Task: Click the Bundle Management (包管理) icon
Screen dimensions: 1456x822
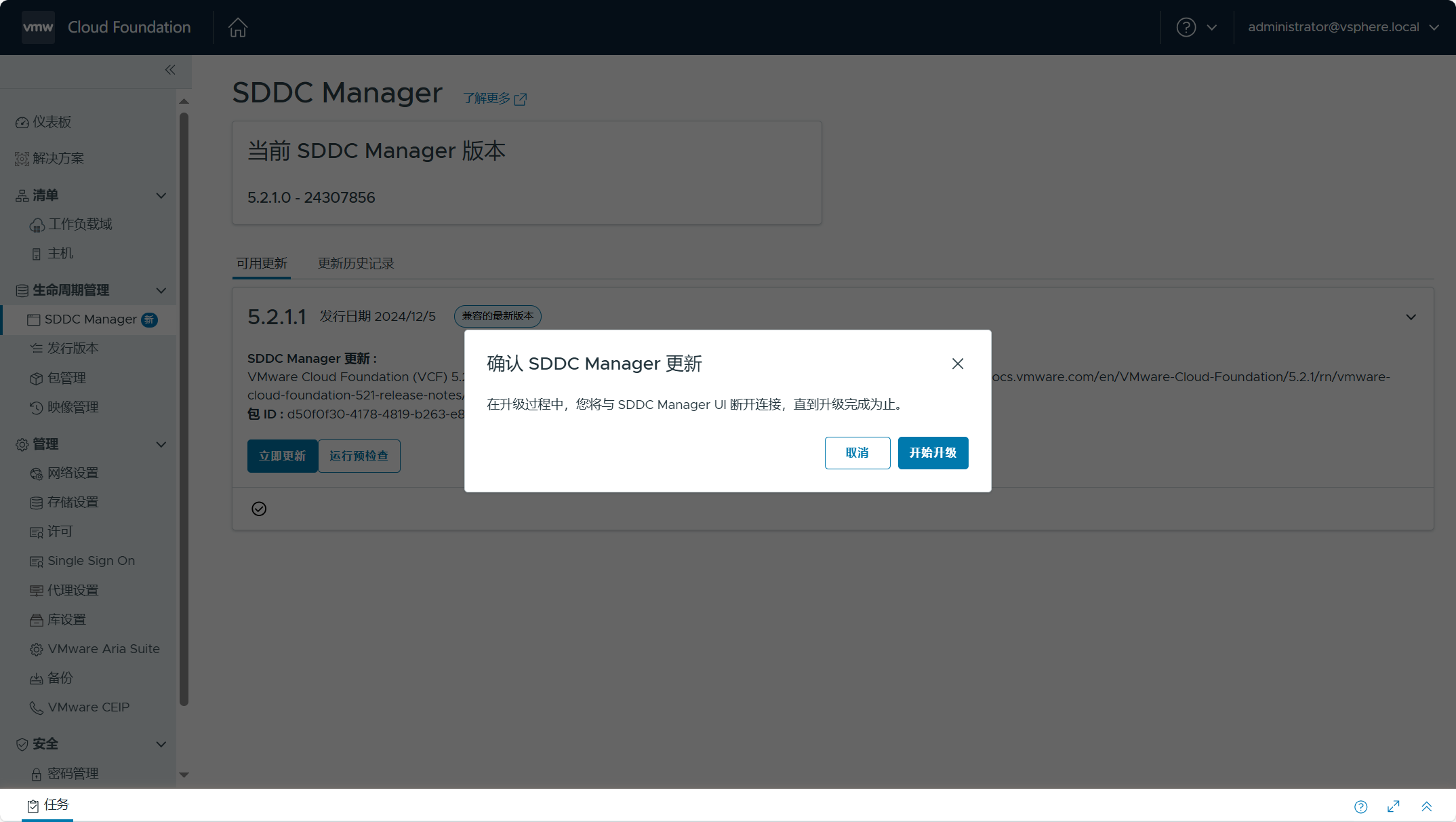Action: 37,378
